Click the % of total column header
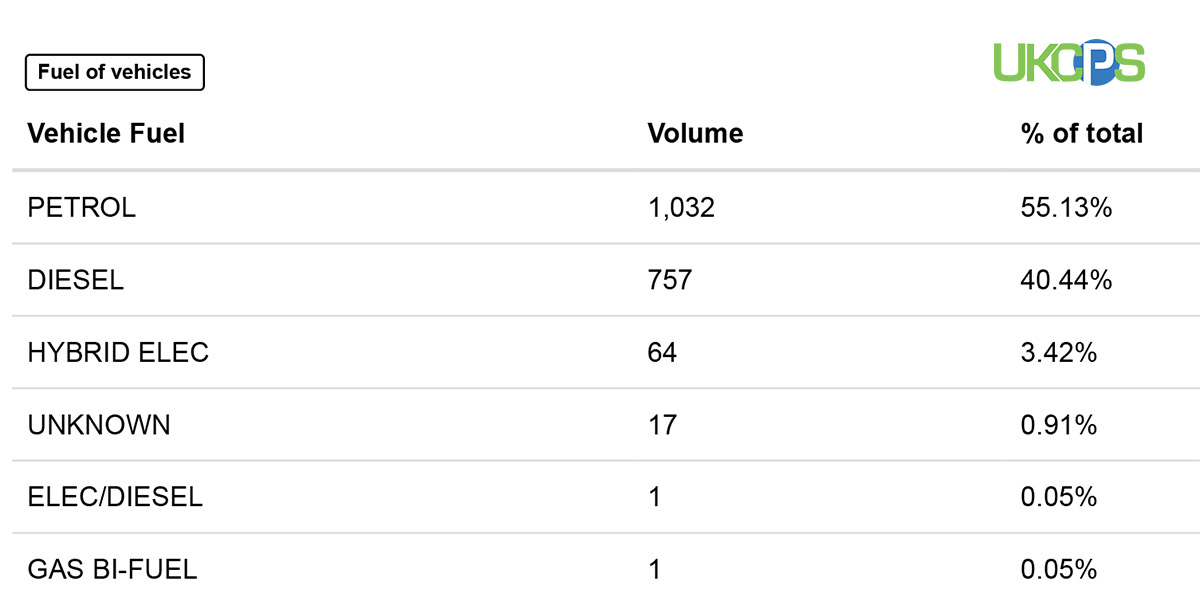 click(1082, 133)
